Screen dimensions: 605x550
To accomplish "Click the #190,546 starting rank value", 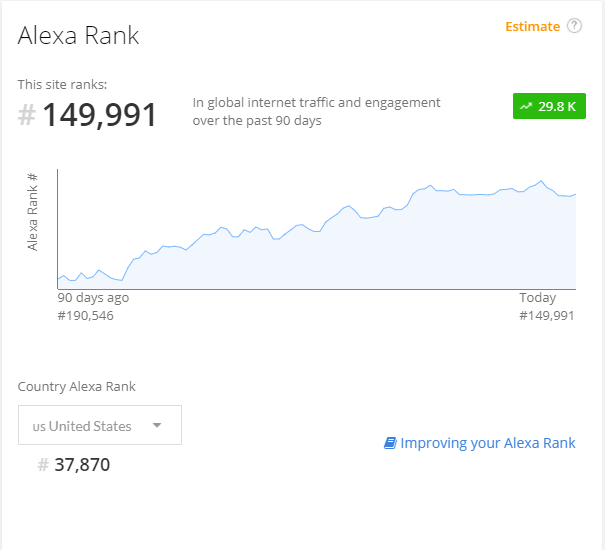I will click(86, 316).
